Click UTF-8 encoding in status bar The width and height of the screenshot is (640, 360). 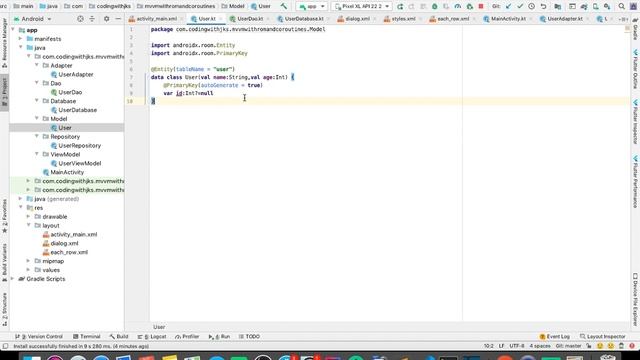point(517,346)
